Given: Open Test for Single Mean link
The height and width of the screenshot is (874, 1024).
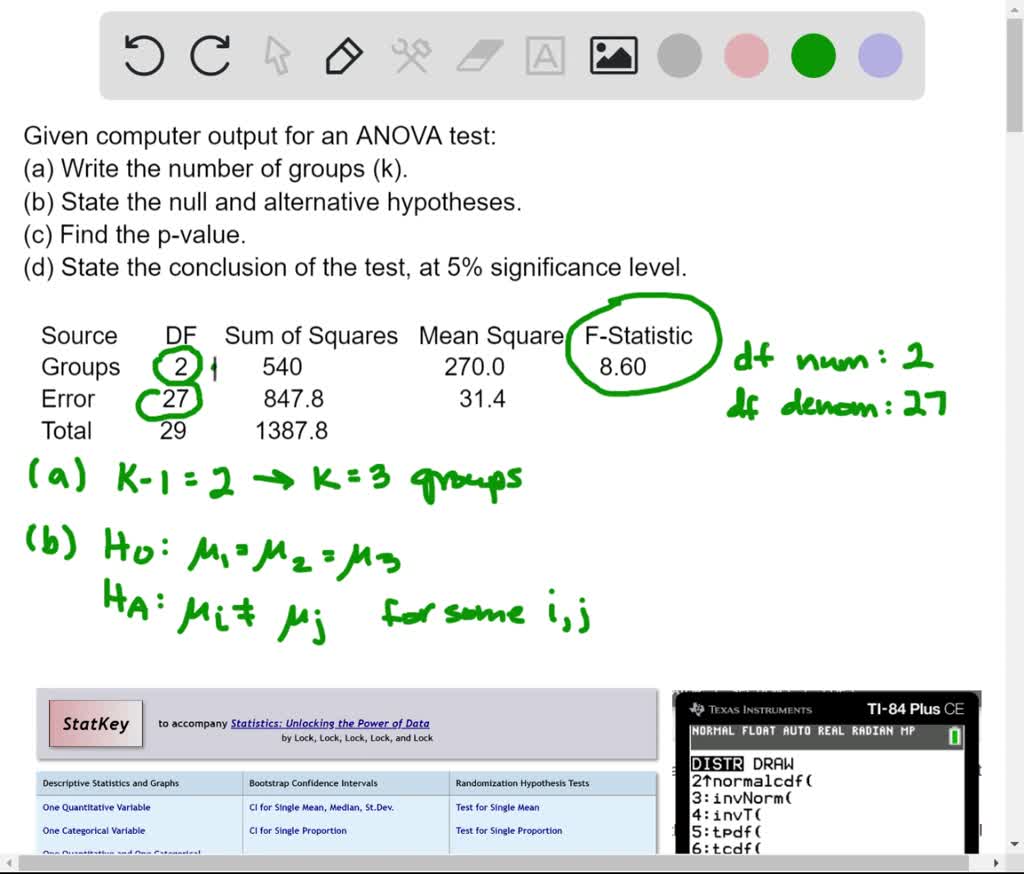Looking at the screenshot, I should point(498,807).
